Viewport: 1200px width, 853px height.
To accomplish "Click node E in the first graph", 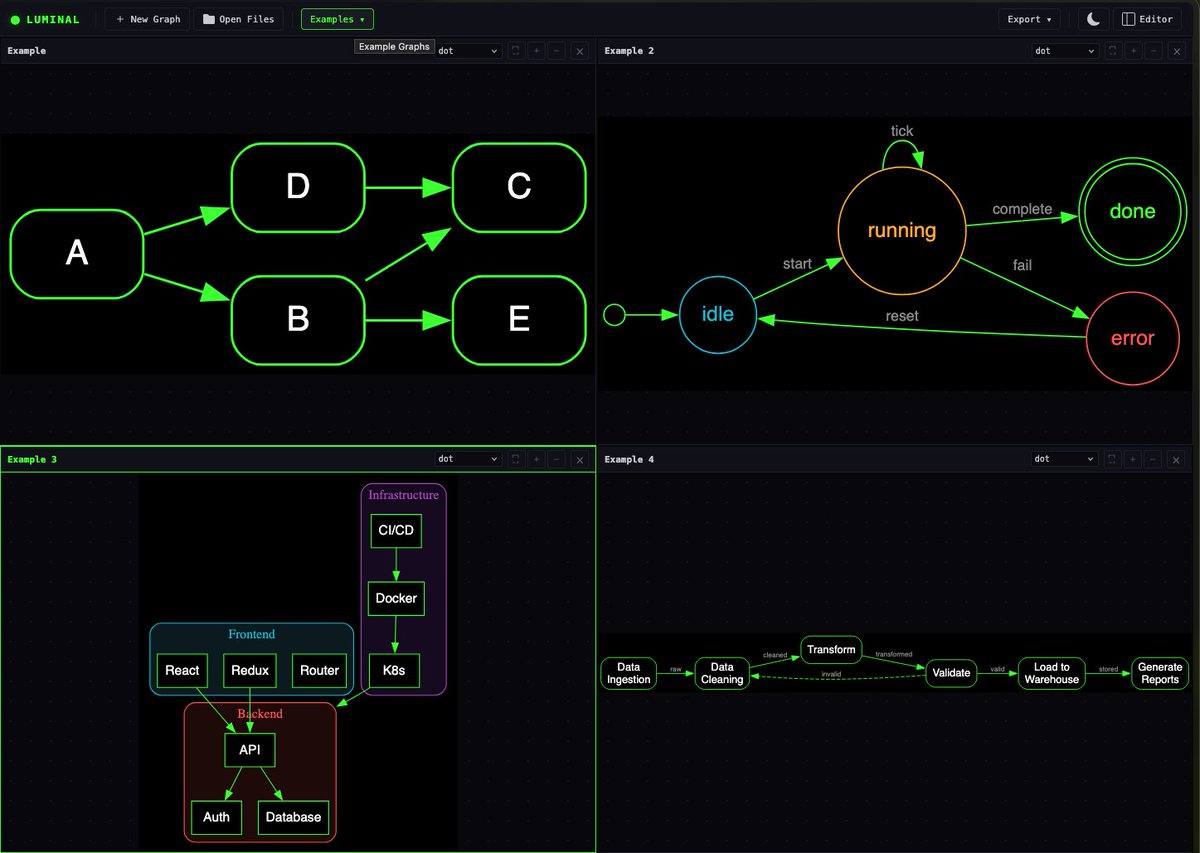I will pyautogui.click(x=519, y=320).
